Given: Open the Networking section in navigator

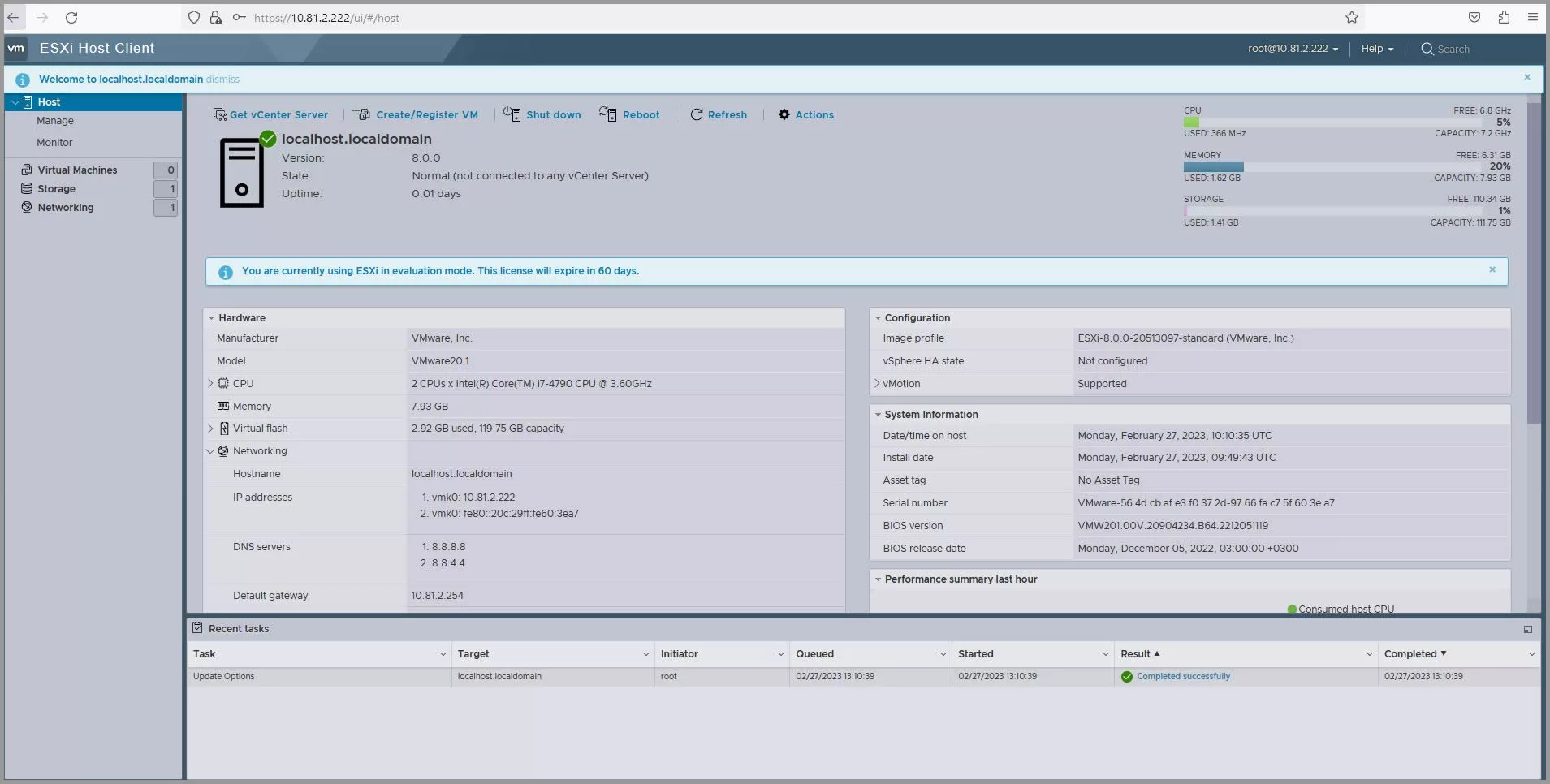Looking at the screenshot, I should [65, 207].
